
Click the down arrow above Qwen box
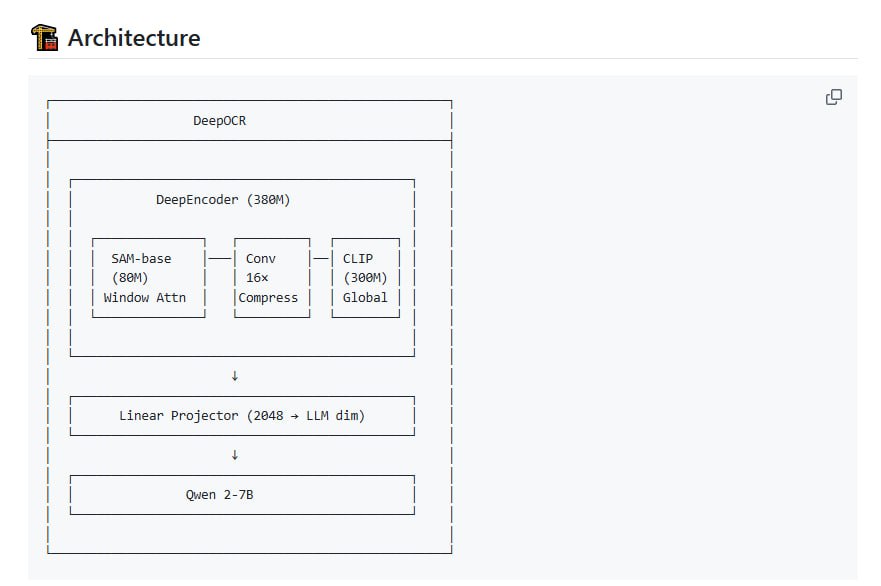click(235, 455)
